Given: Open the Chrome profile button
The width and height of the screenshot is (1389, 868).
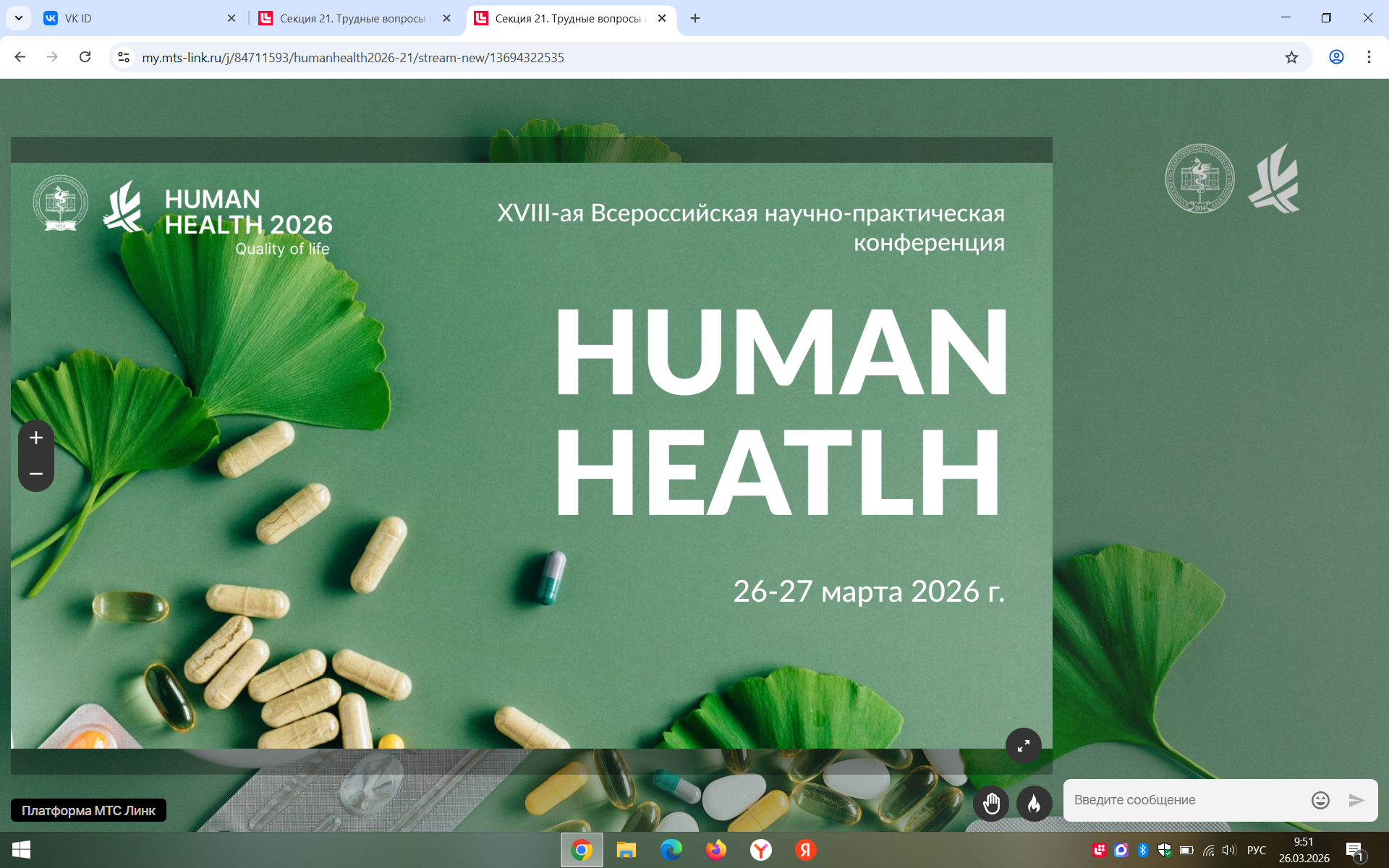Looking at the screenshot, I should point(1336,57).
